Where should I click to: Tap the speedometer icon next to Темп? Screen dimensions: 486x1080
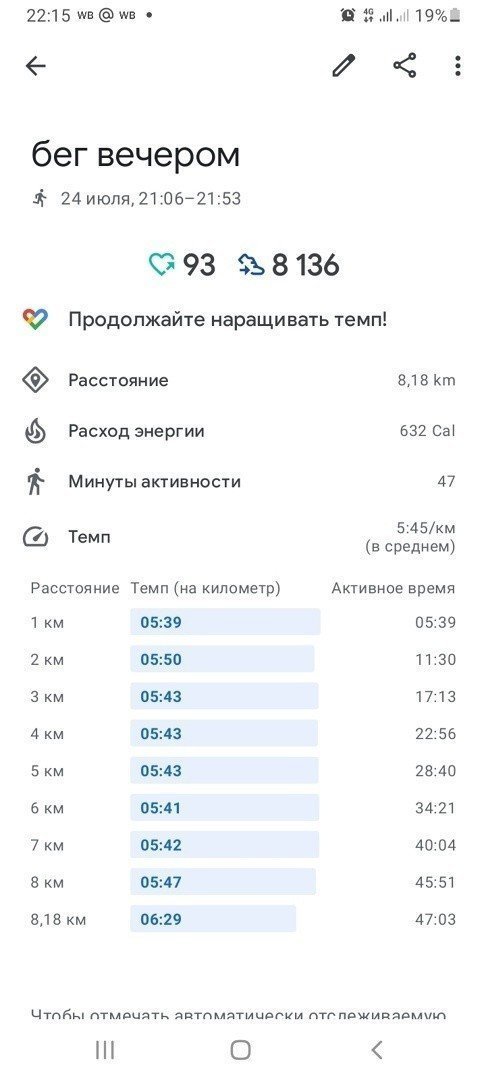coord(35,537)
